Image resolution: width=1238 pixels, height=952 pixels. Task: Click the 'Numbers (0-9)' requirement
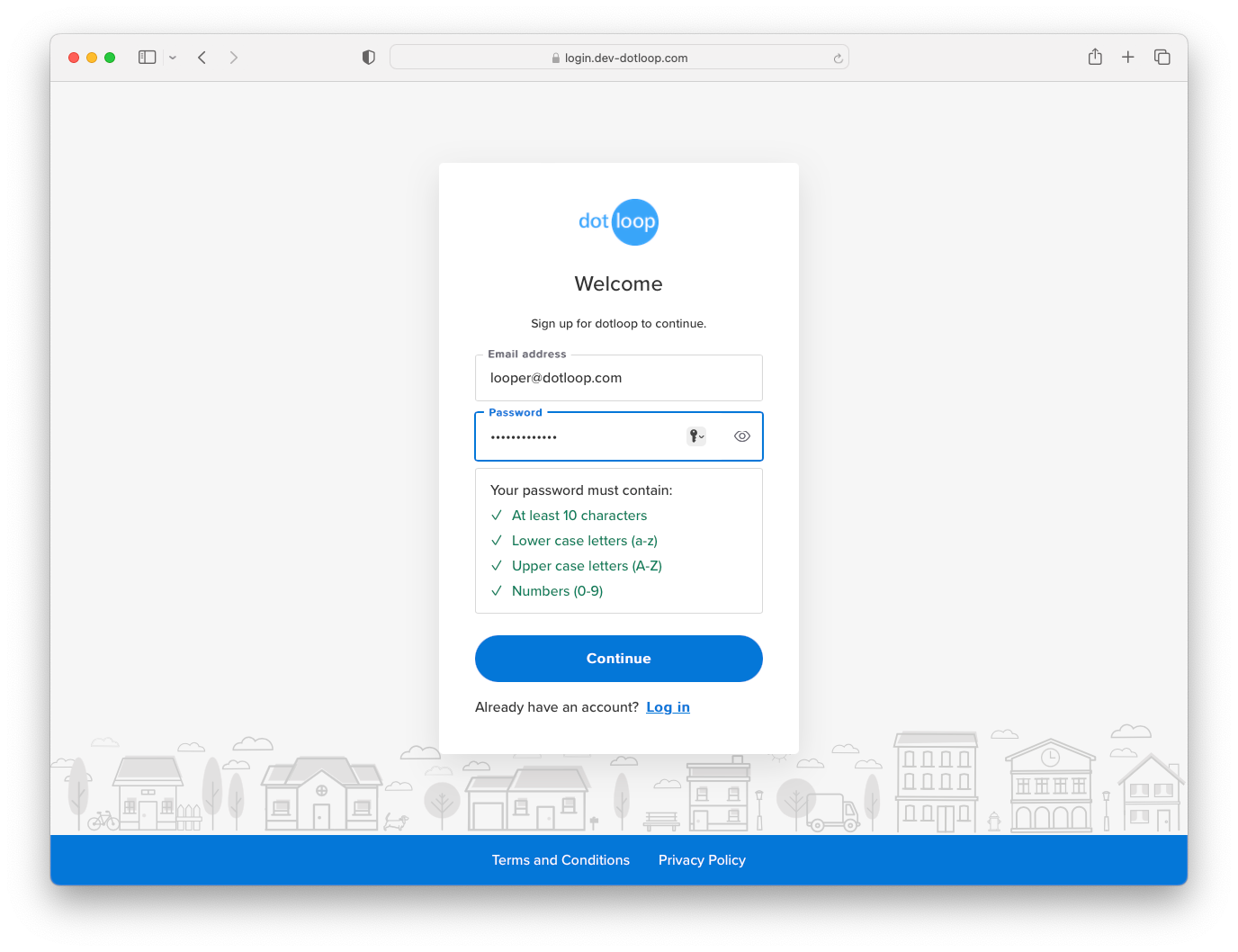coord(557,591)
